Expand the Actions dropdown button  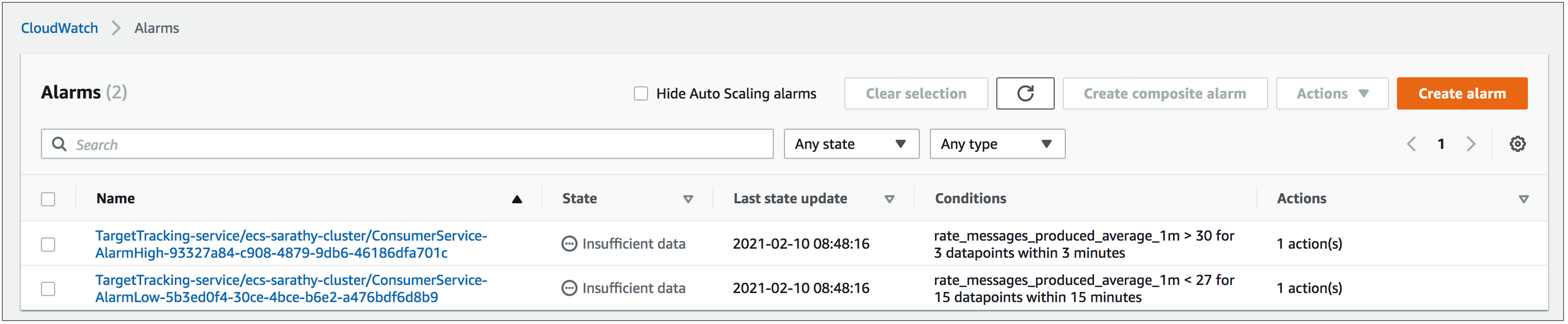[x=1332, y=93]
